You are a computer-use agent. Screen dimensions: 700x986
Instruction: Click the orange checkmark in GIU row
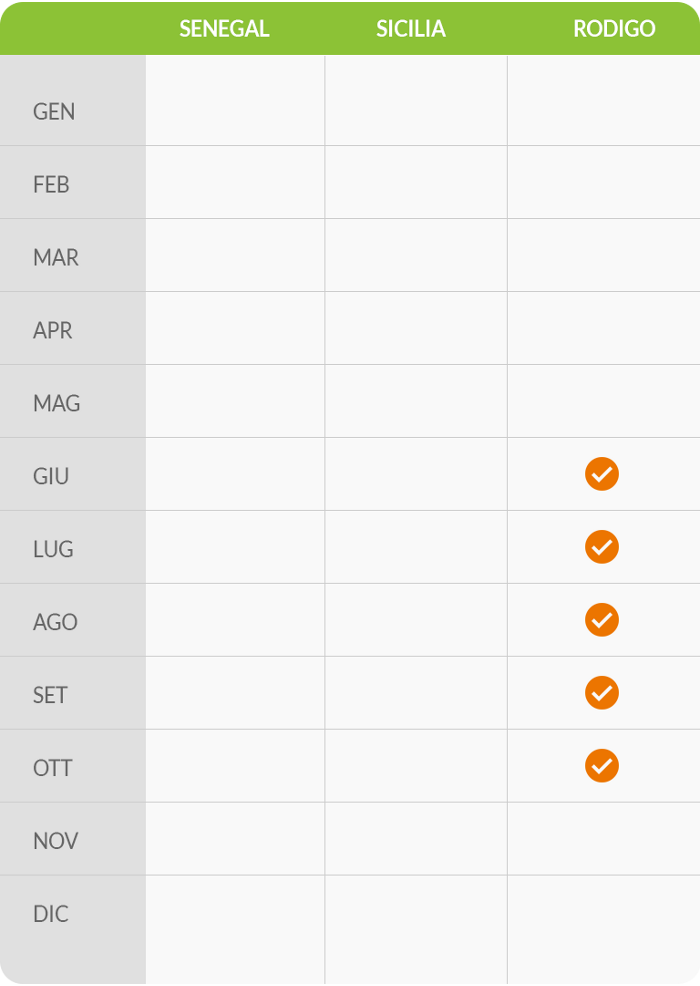pyautogui.click(x=602, y=474)
